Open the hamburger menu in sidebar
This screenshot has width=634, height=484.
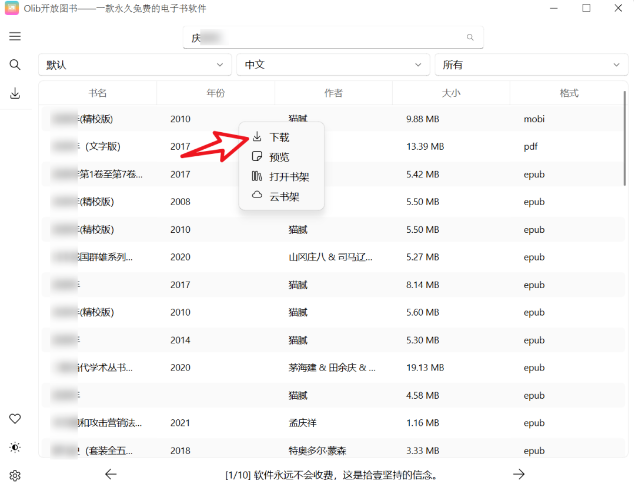click(x=15, y=36)
